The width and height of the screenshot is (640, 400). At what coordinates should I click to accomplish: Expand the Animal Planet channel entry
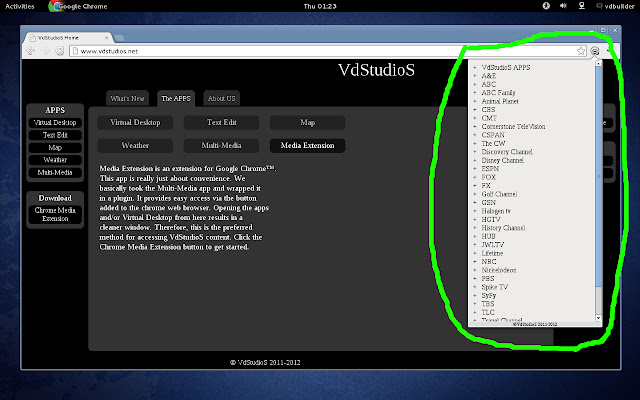point(475,101)
